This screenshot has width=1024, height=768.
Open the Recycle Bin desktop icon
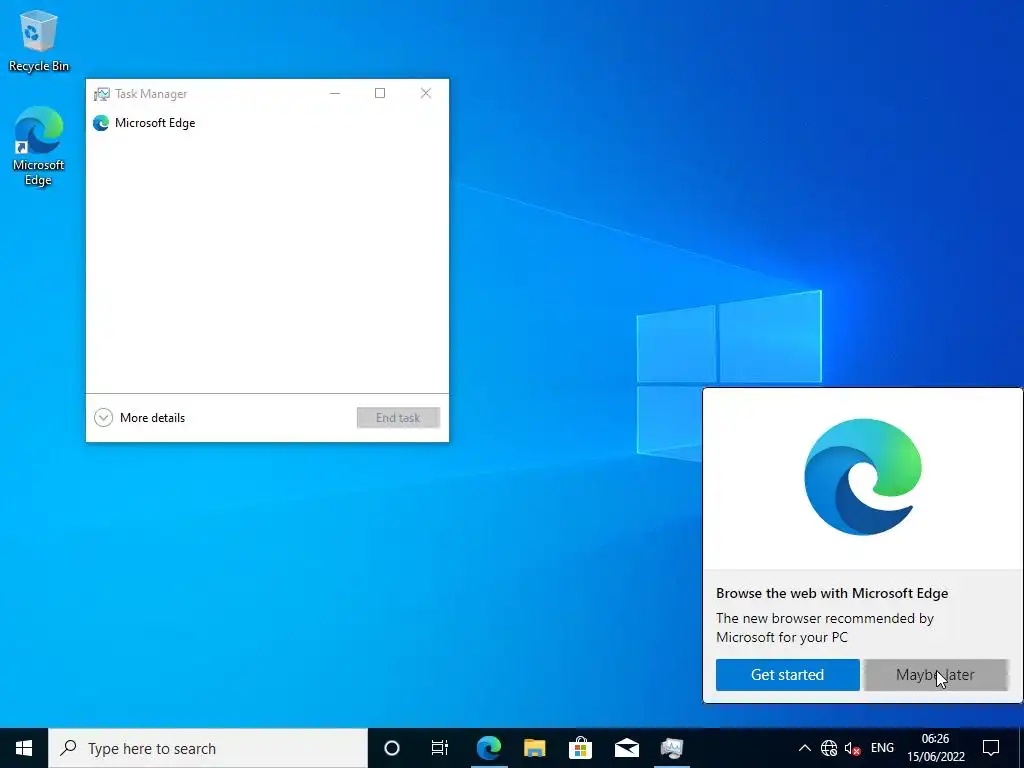(x=39, y=41)
